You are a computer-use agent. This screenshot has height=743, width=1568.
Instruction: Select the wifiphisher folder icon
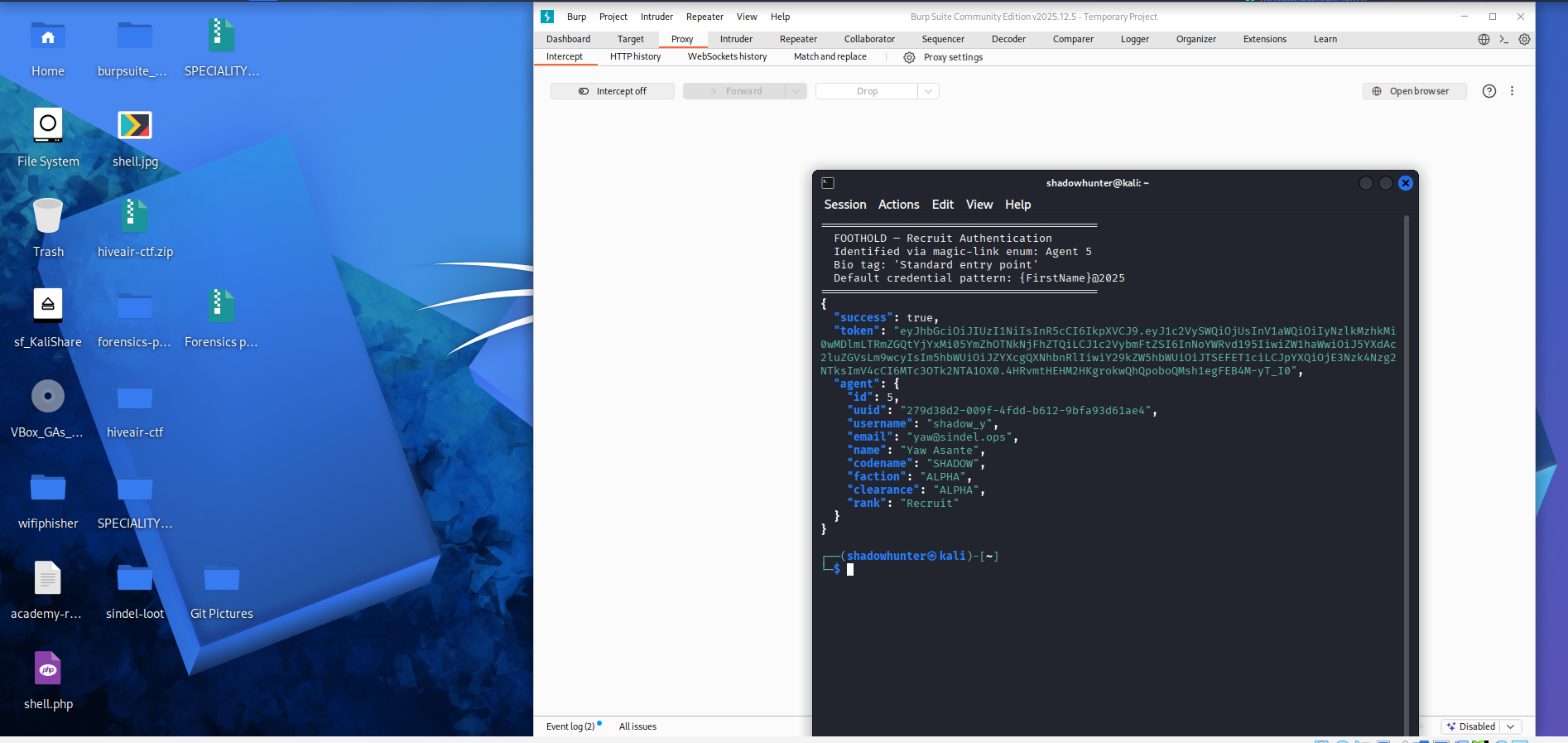(x=48, y=487)
